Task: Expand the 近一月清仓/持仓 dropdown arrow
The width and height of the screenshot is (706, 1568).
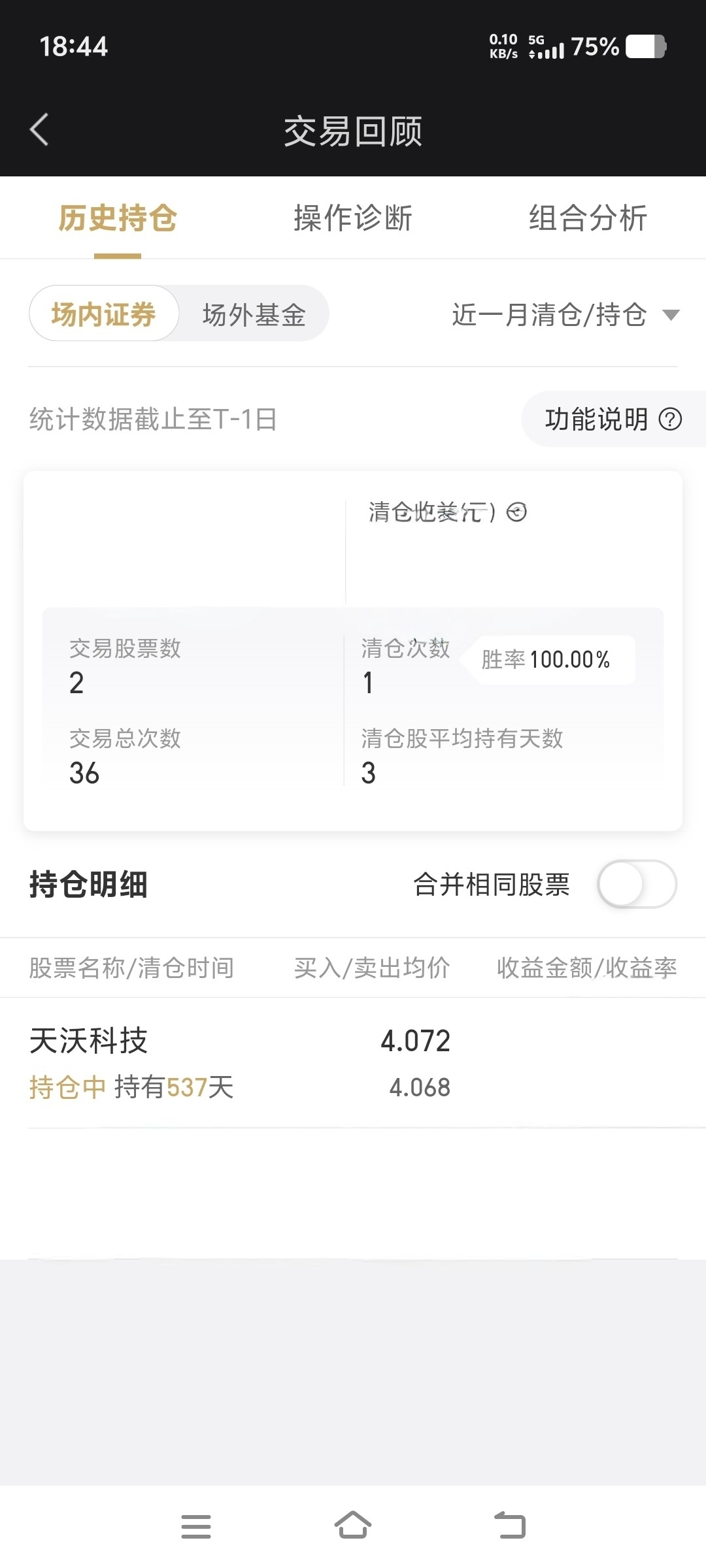Action: tap(671, 316)
